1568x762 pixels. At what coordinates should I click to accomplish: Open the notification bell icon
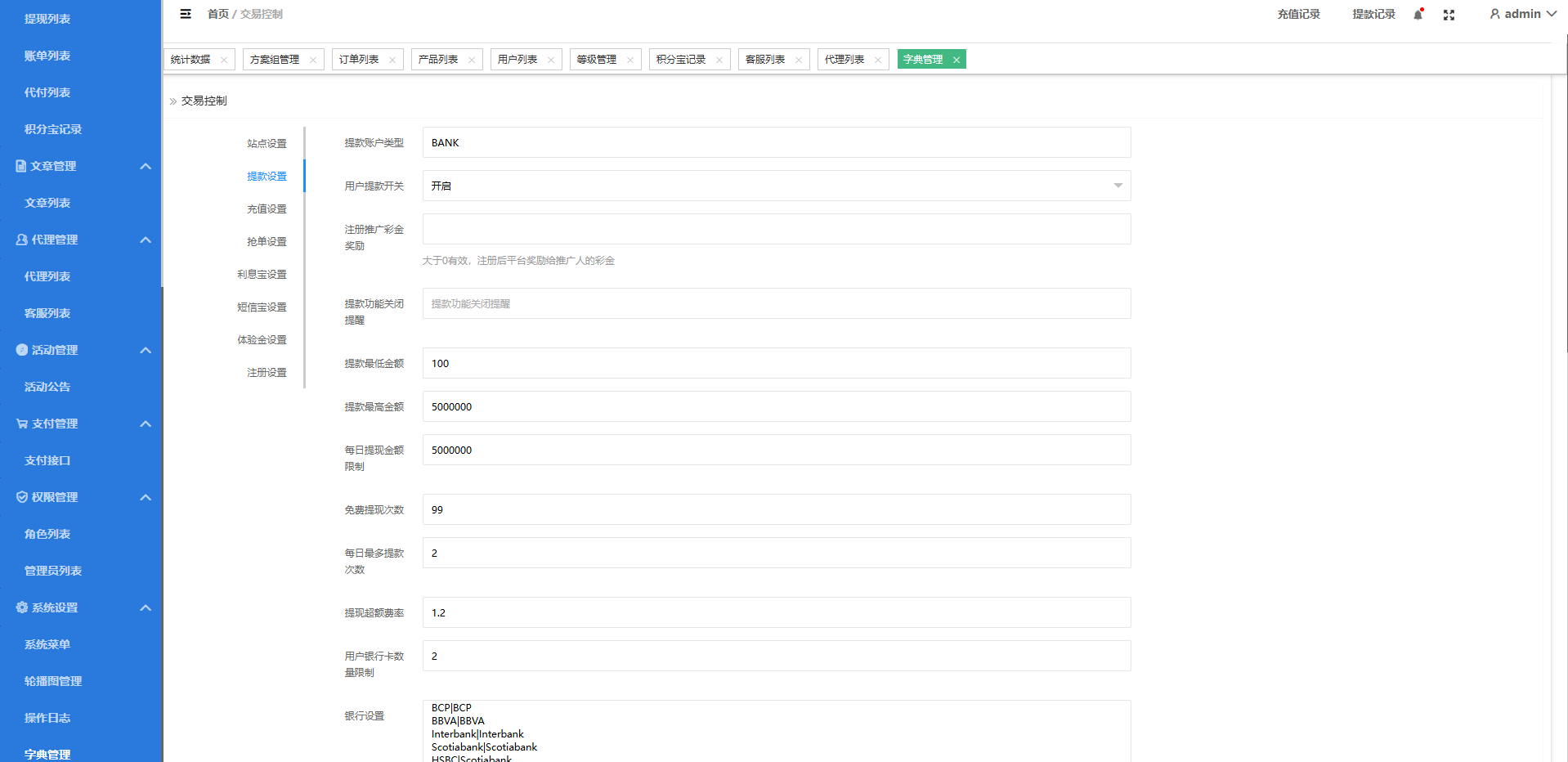coord(1418,15)
